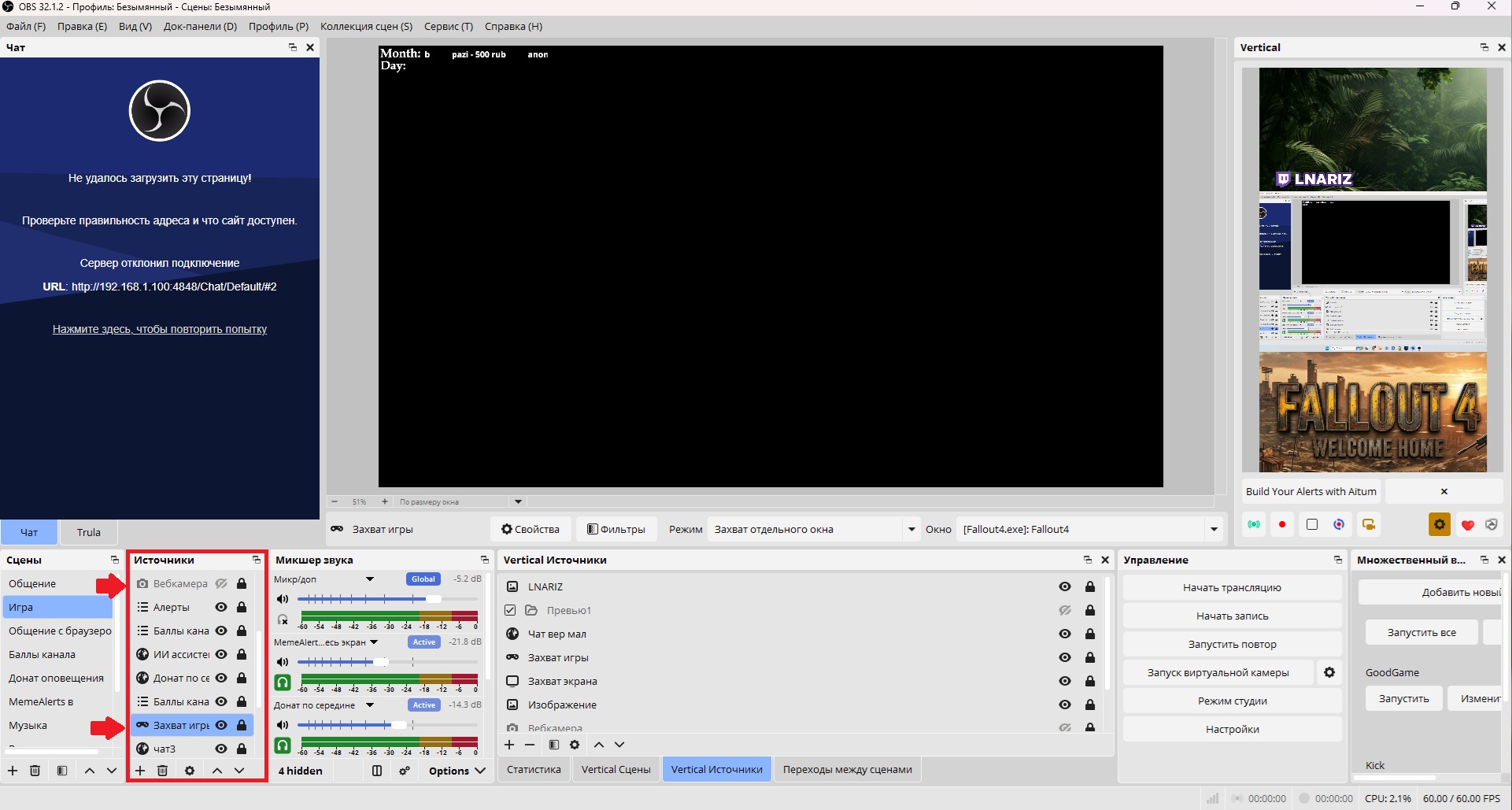Remove source with minus icon in Vertical Источники
1512x810 pixels.
pos(530,745)
